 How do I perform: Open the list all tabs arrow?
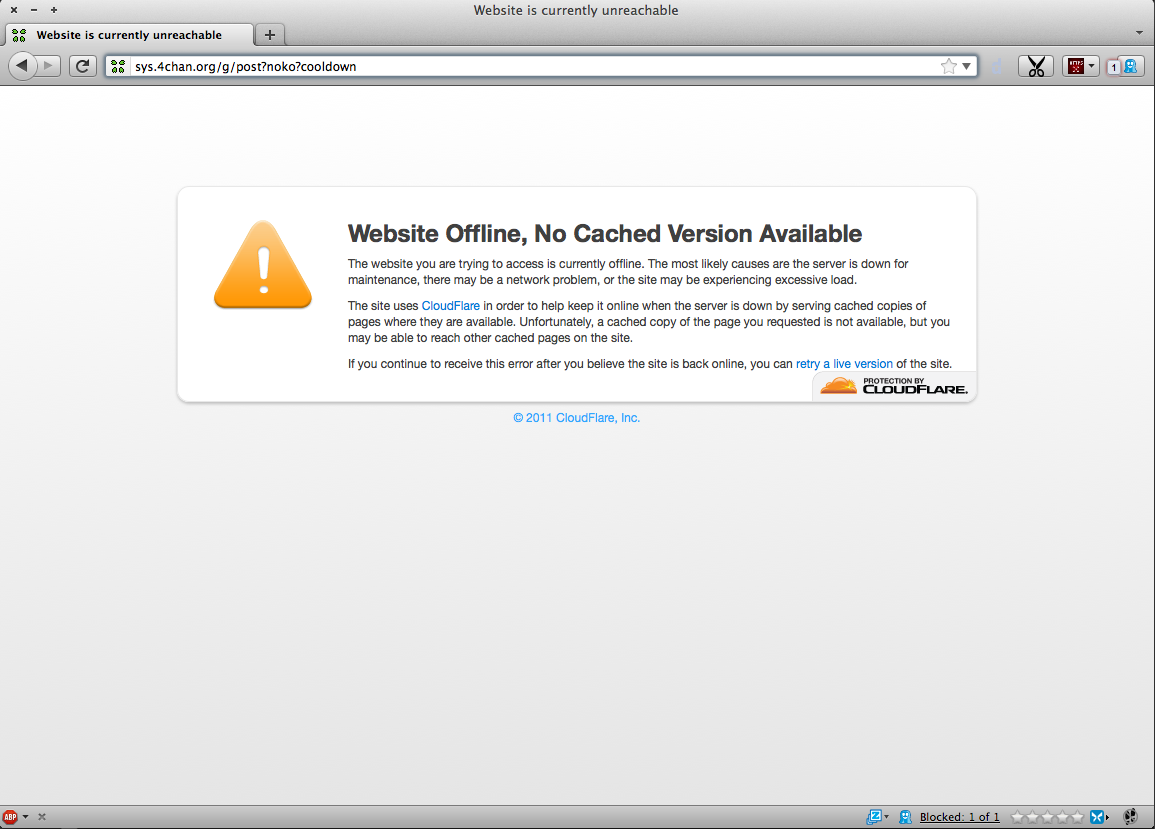(x=1140, y=33)
